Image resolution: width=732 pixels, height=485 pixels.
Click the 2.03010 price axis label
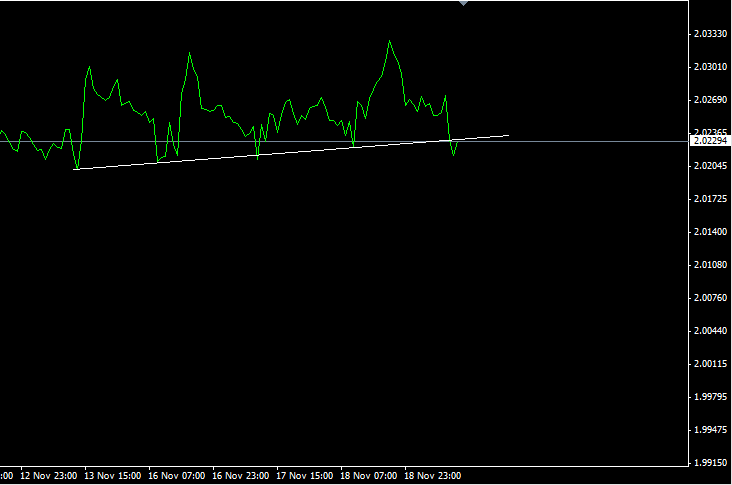(x=711, y=67)
